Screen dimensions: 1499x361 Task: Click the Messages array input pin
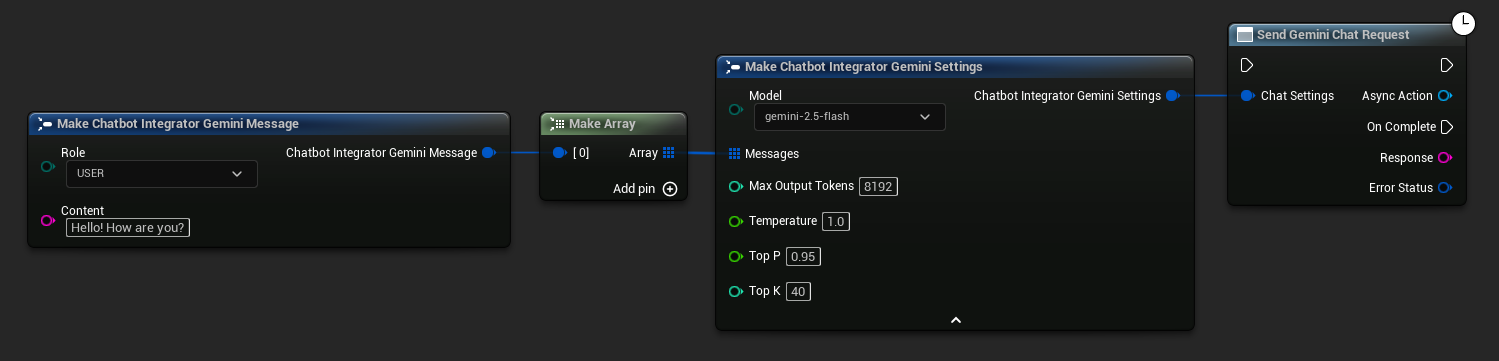click(734, 153)
